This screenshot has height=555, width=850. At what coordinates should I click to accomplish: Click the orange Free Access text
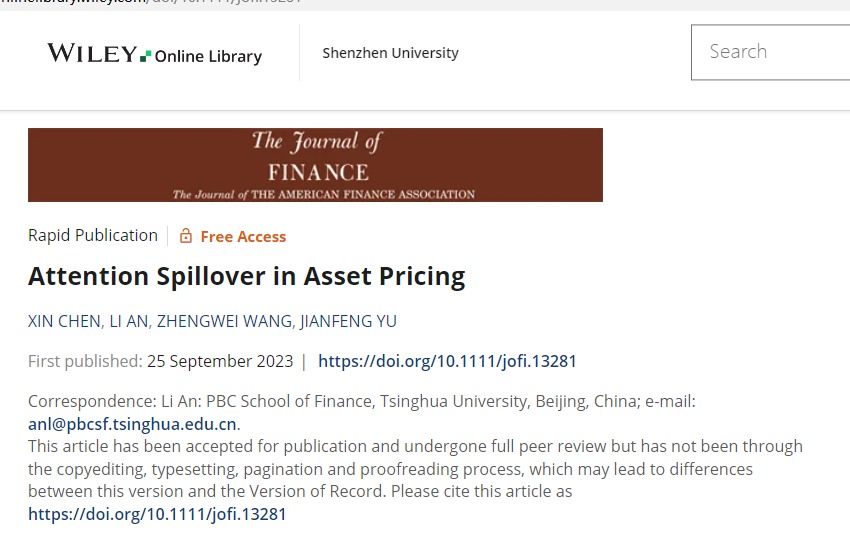[x=243, y=236]
